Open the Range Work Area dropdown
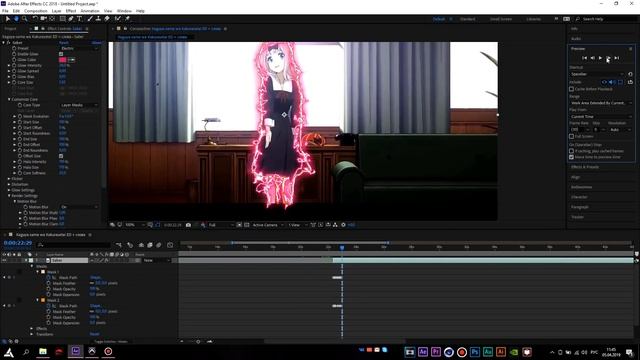 pos(601,103)
